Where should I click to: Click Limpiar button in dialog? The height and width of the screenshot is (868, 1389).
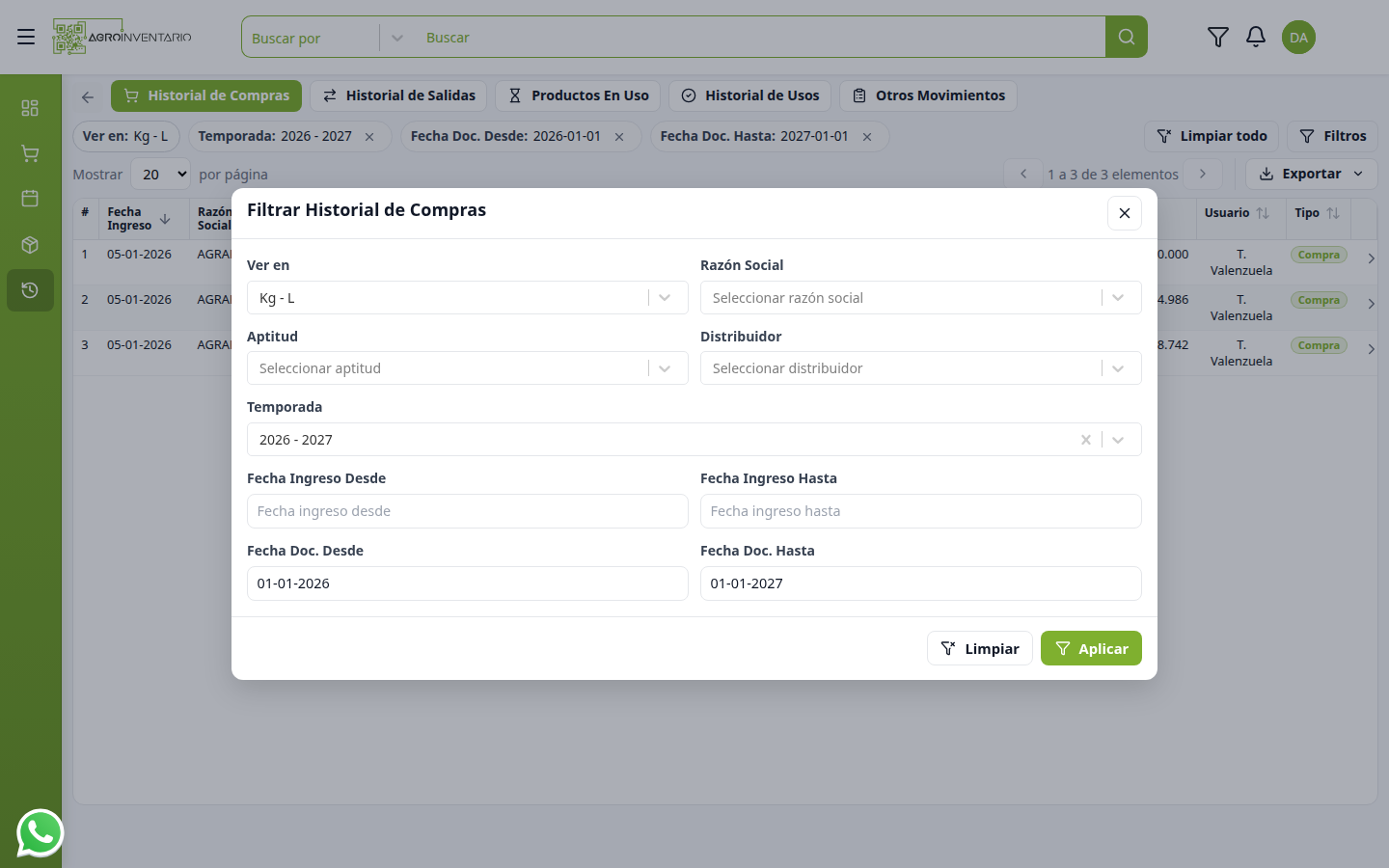[x=980, y=648]
